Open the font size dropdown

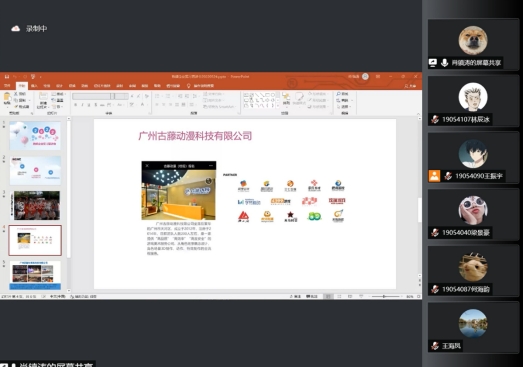pos(122,96)
